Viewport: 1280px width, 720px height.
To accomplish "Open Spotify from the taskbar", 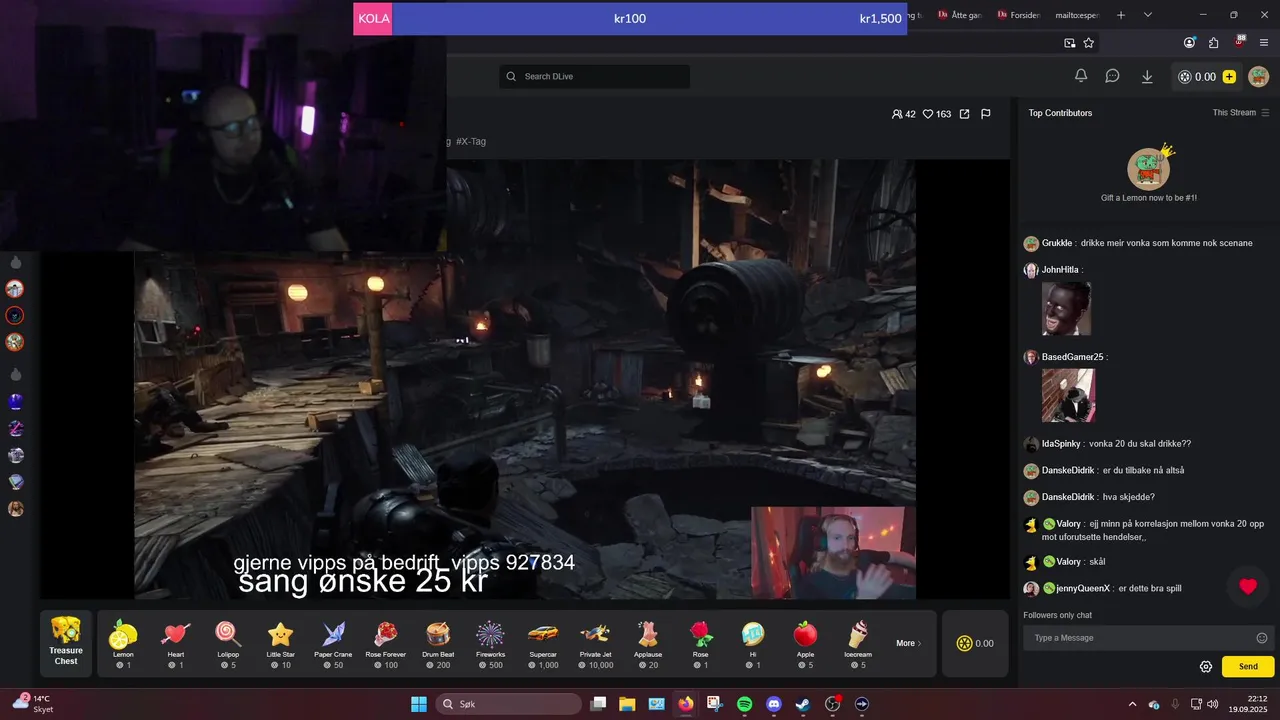I will pos(744,704).
